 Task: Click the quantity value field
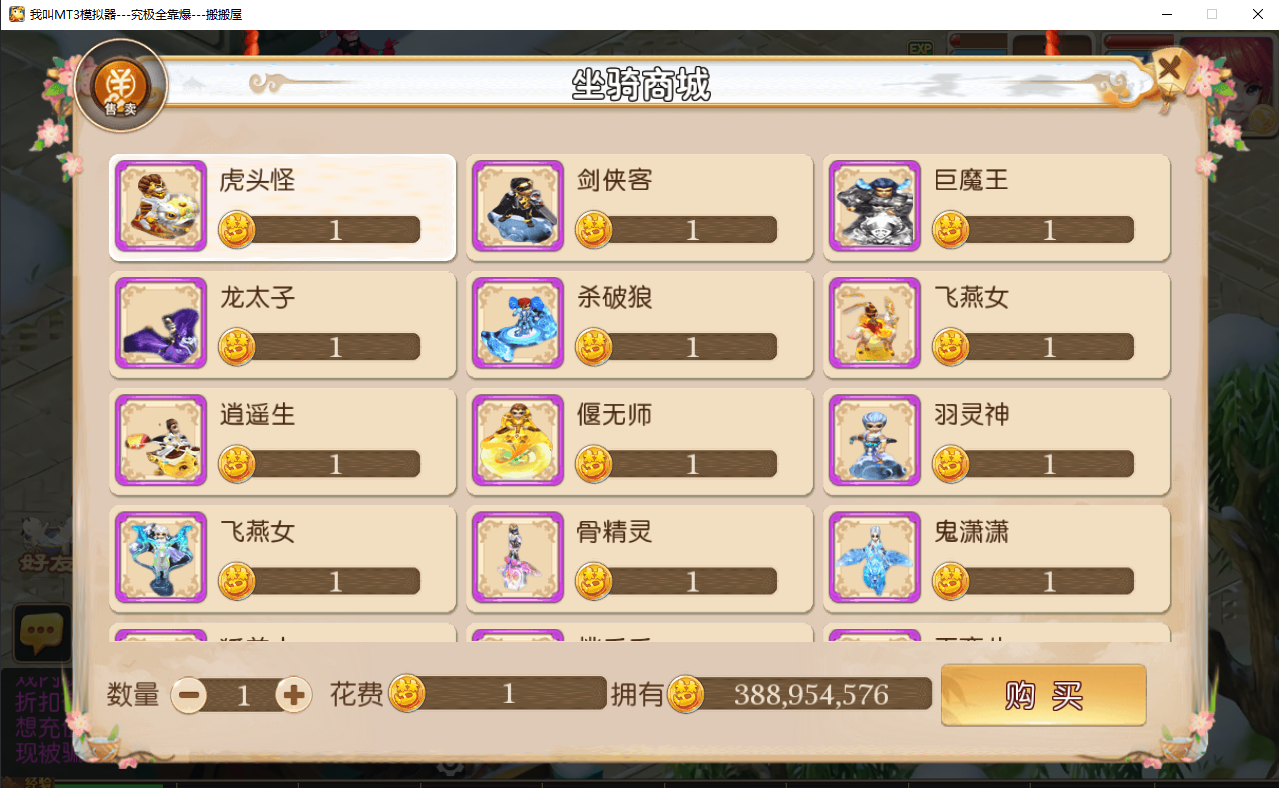click(242, 695)
